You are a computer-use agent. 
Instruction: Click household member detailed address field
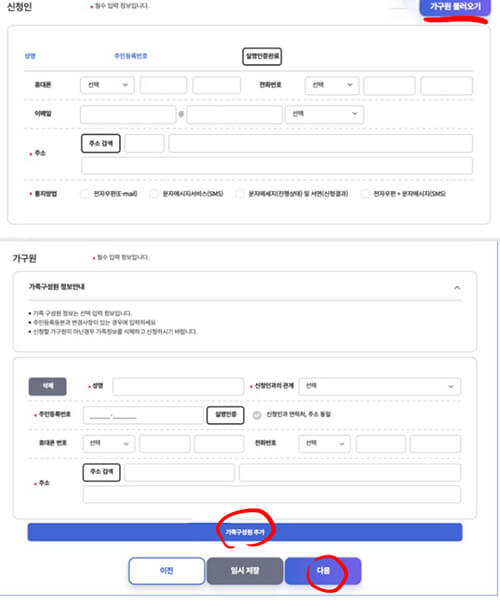coord(272,495)
